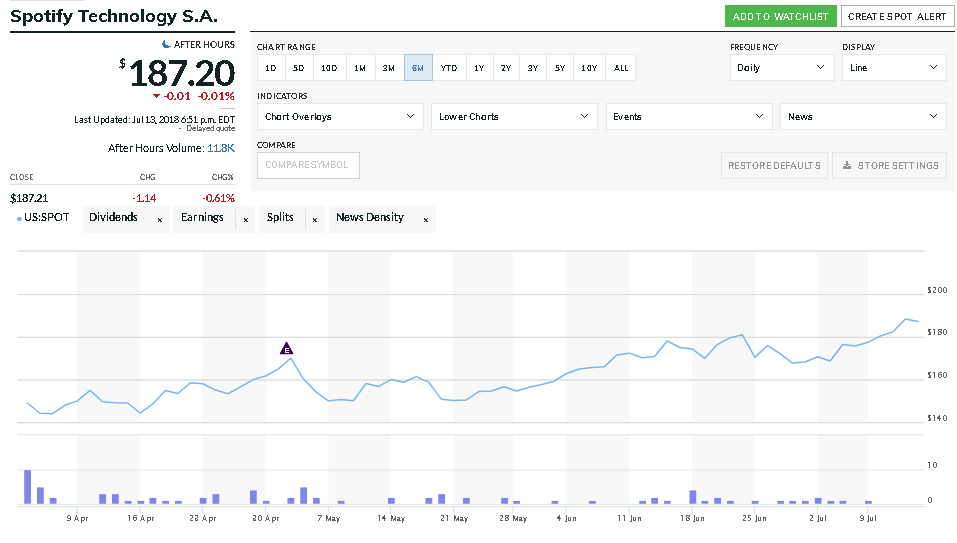The height and width of the screenshot is (543, 957).
Task: Click the 9 Jul date axis label
Action: pos(868,518)
